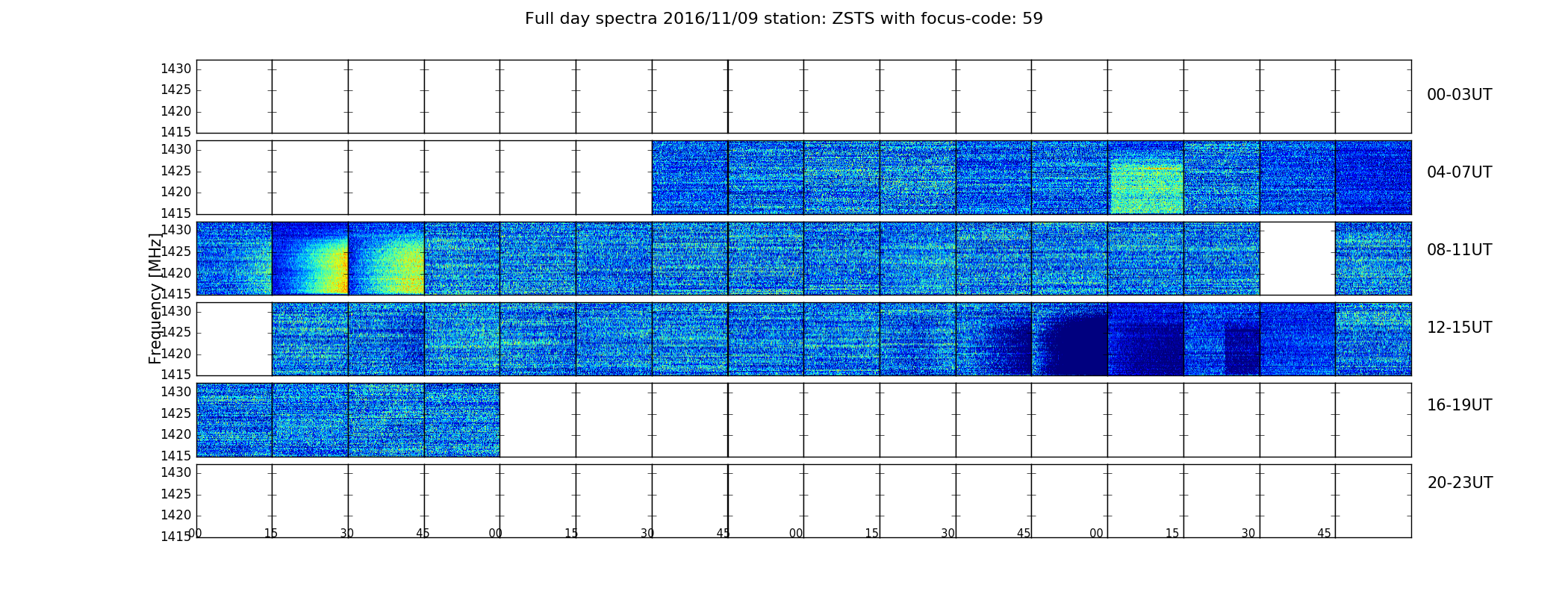This screenshot has height=597, width=1568.
Task: Click the 'Frequency [MHz]' axis label
Action: click(x=155, y=298)
